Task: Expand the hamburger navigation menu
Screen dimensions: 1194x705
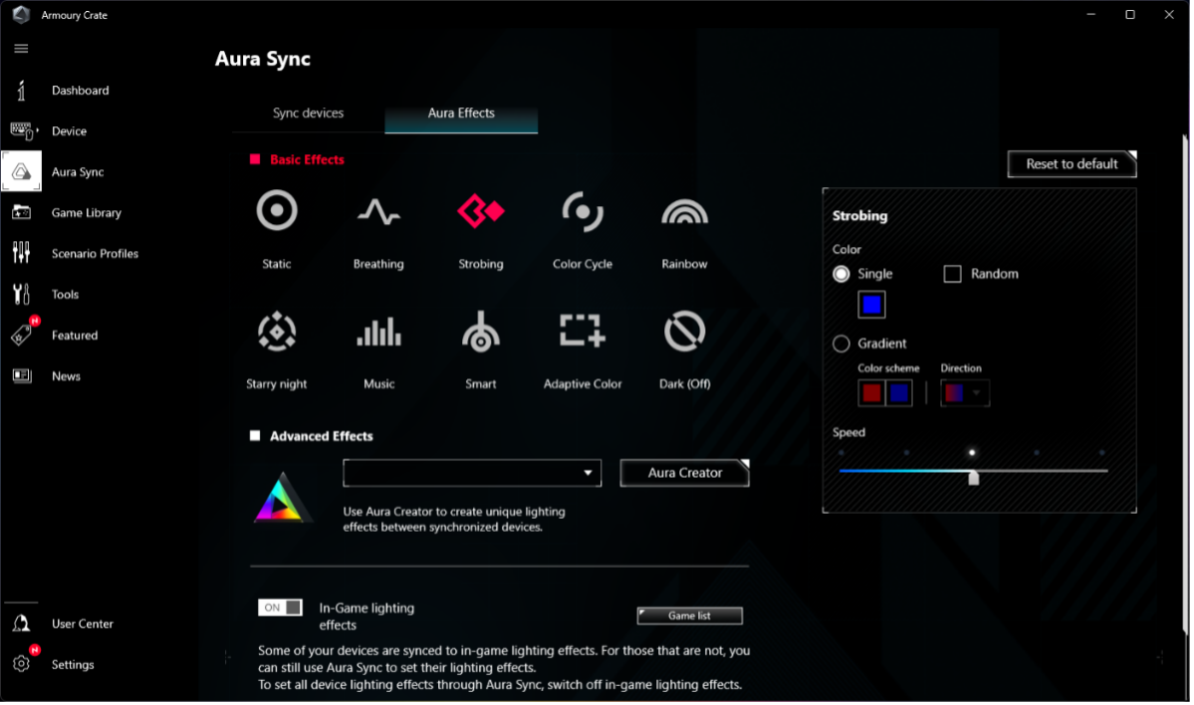Action: (x=21, y=49)
